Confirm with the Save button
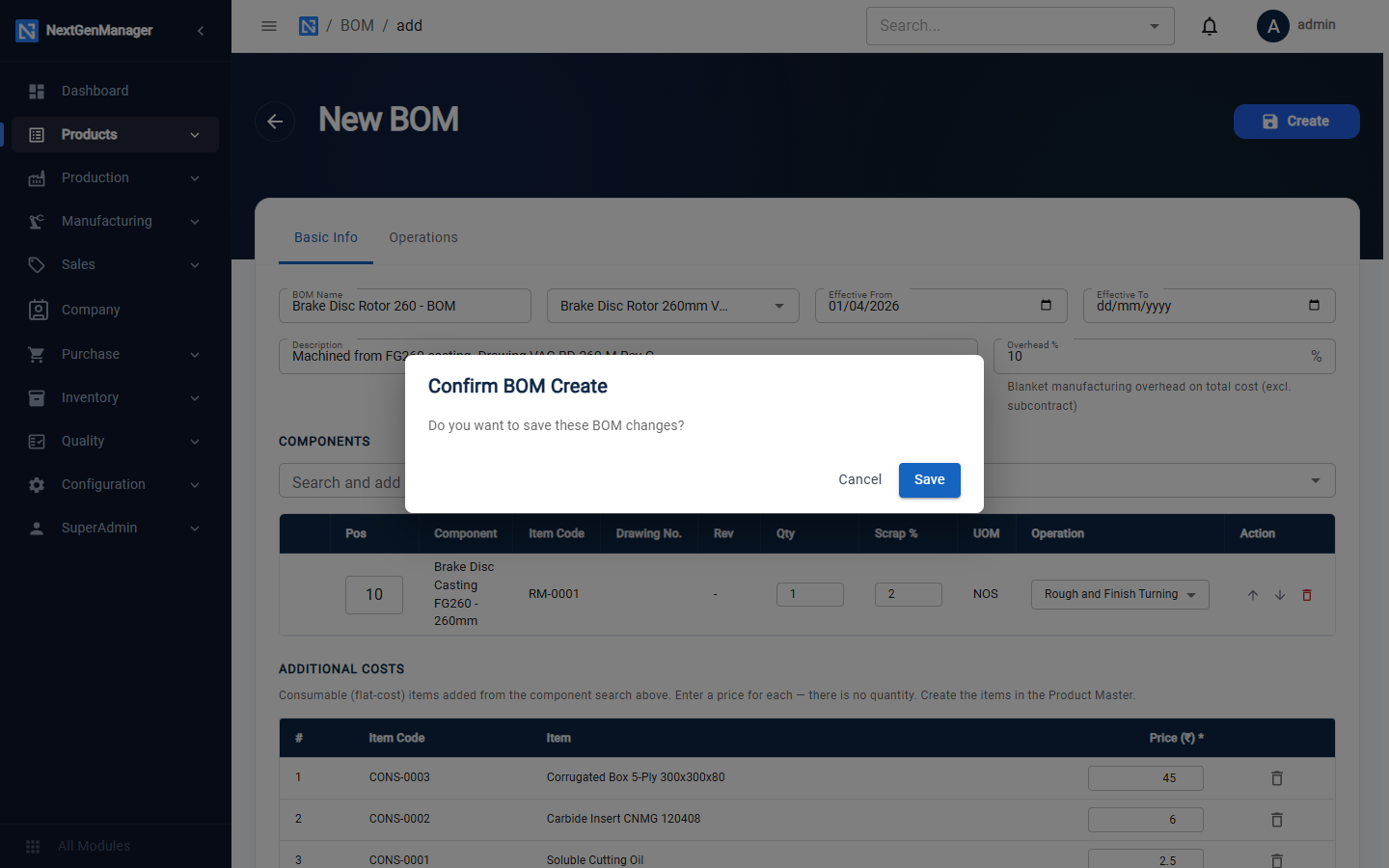 point(930,480)
